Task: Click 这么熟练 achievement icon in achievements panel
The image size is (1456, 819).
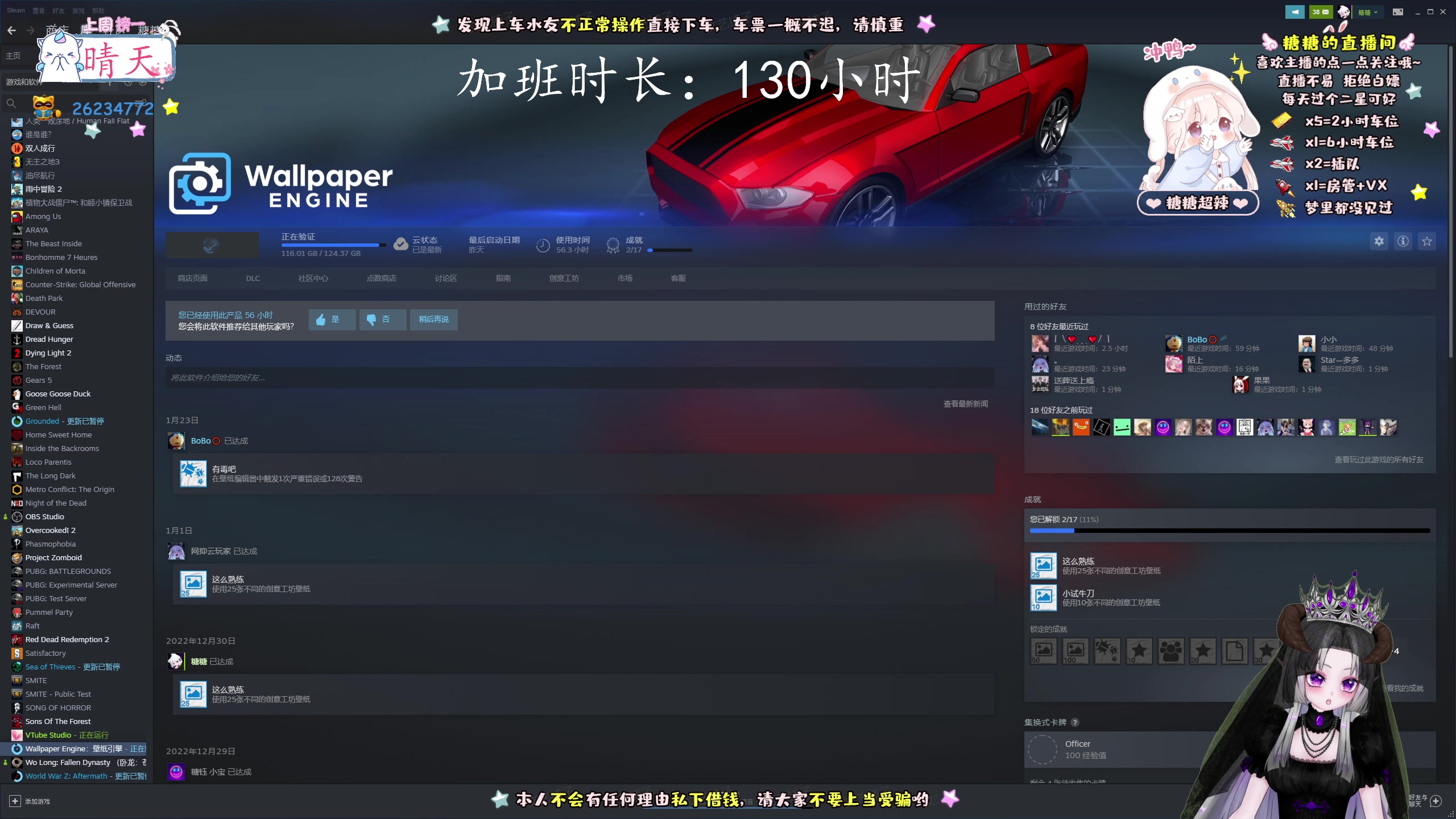Action: (x=1044, y=566)
